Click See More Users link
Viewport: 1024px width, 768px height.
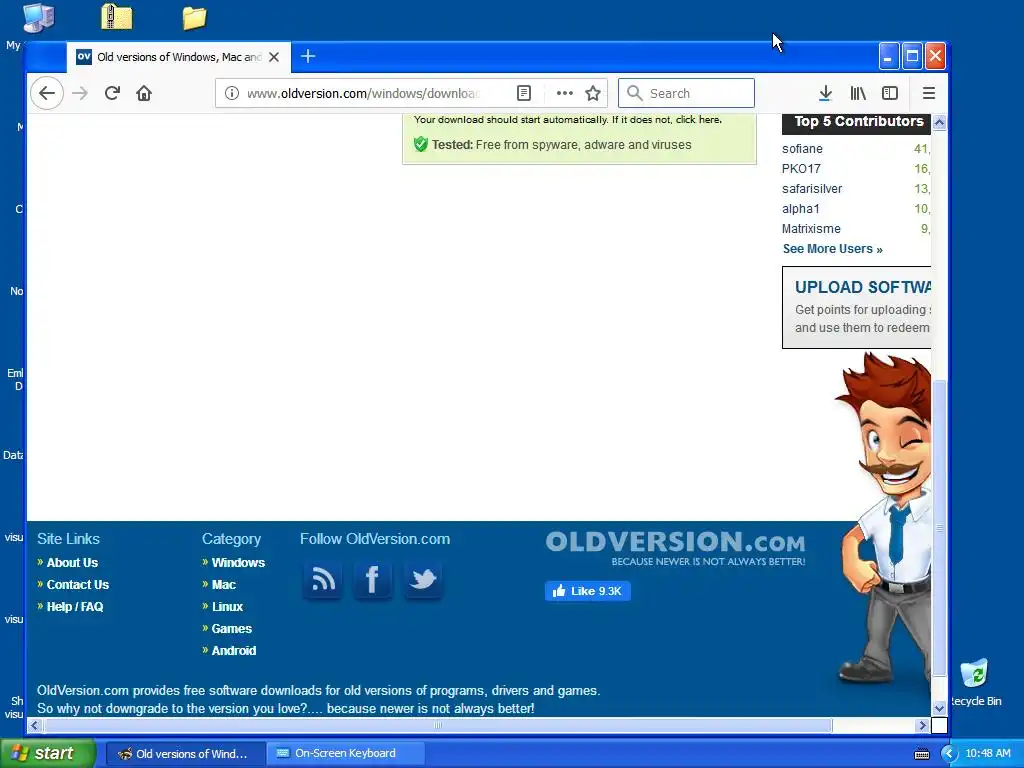pos(833,249)
